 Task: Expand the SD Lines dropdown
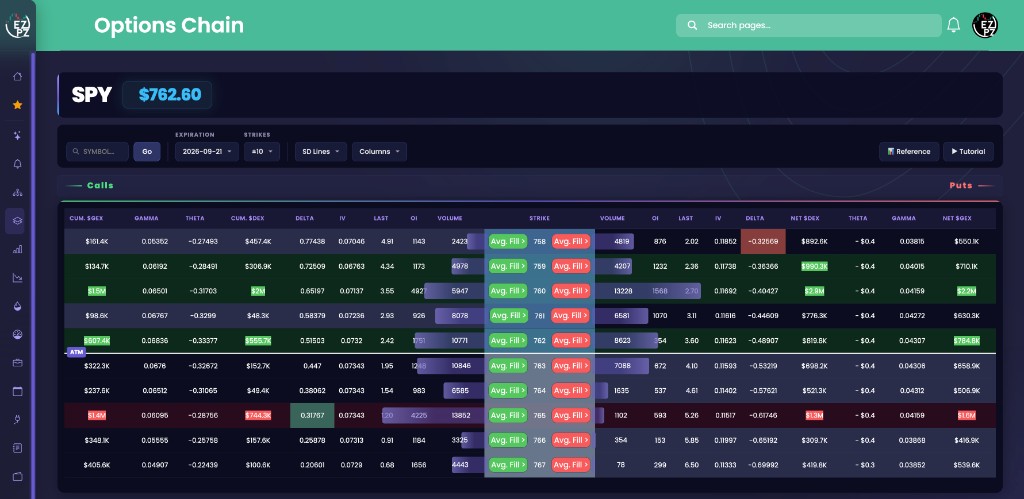pos(321,152)
